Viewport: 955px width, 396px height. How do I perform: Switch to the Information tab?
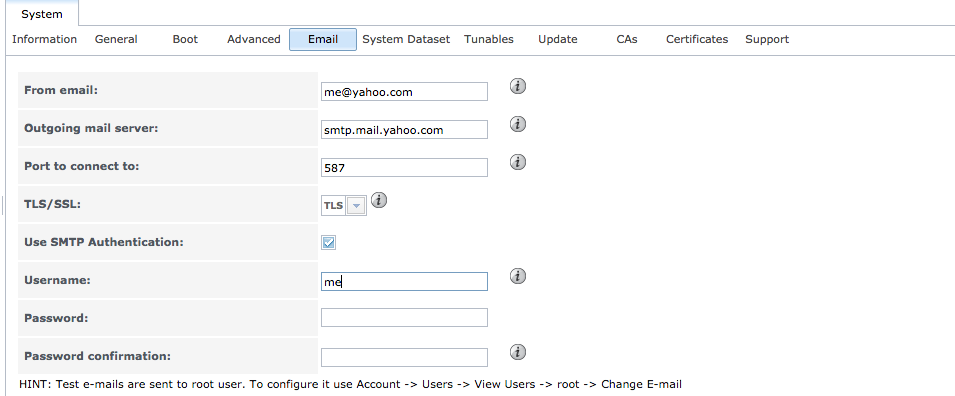pyautogui.click(x=44, y=39)
